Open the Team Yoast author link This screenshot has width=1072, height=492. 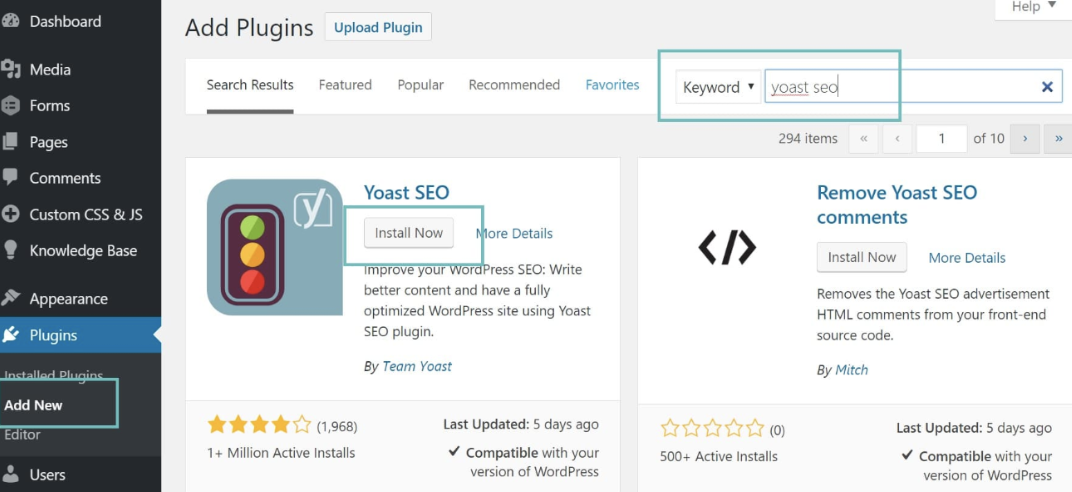pos(417,366)
